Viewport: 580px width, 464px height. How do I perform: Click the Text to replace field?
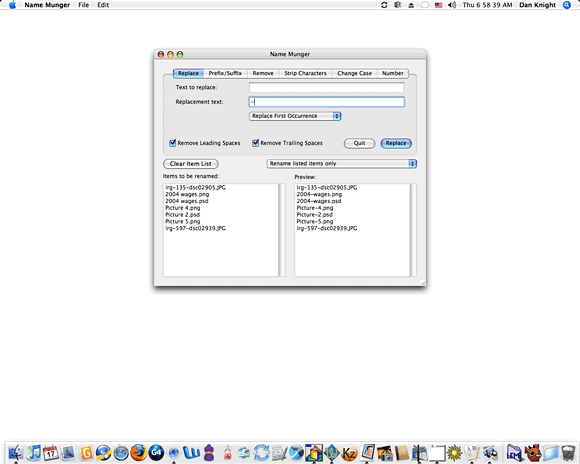327,88
